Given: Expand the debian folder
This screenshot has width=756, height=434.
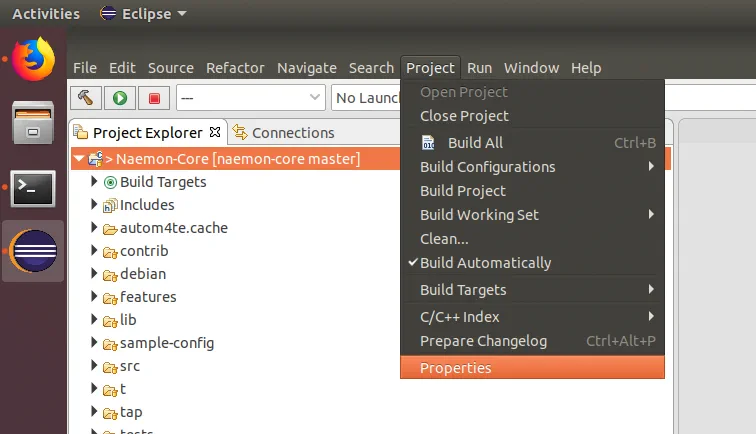Looking at the screenshot, I should tap(94, 273).
